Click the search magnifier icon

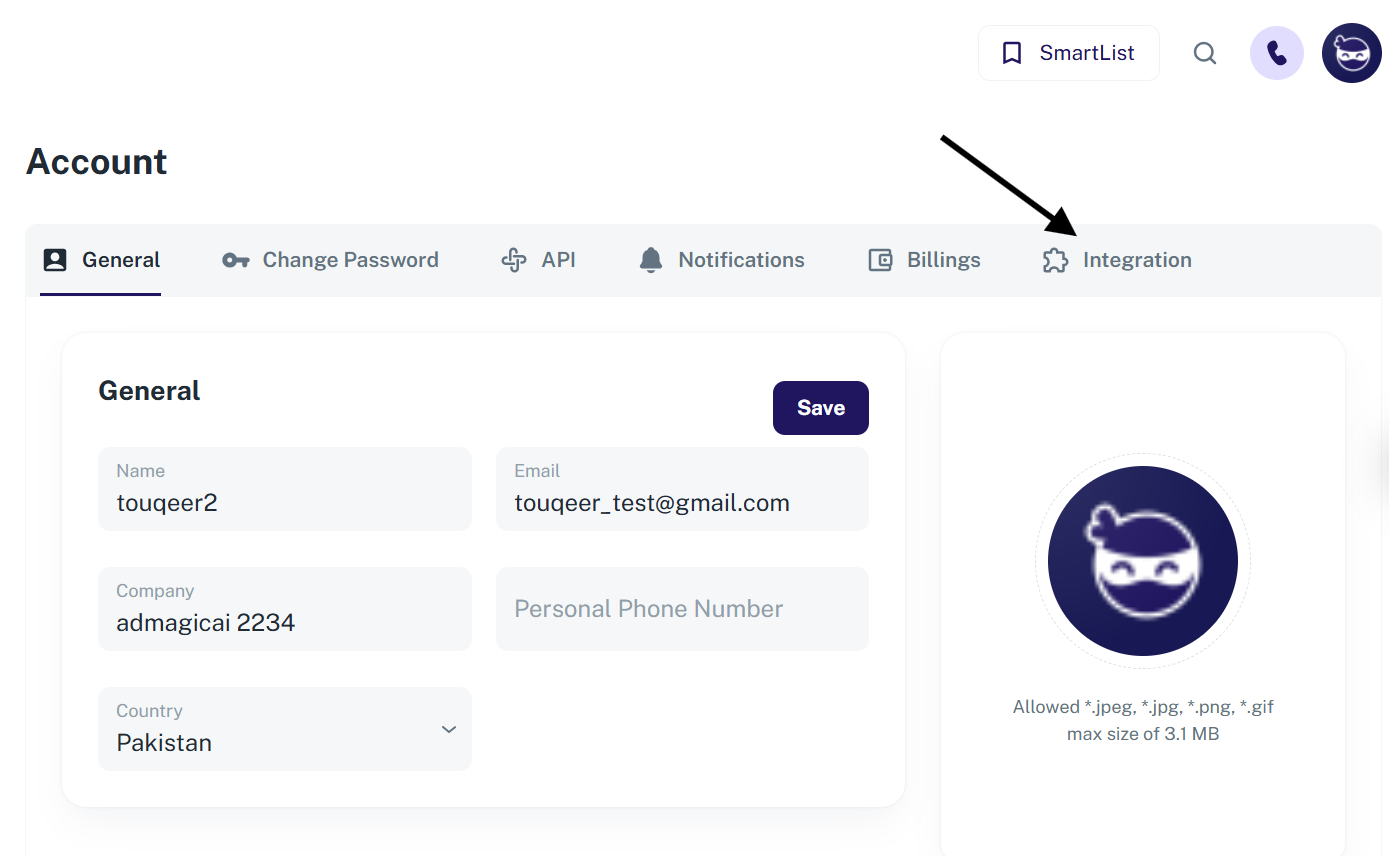[x=1205, y=53]
